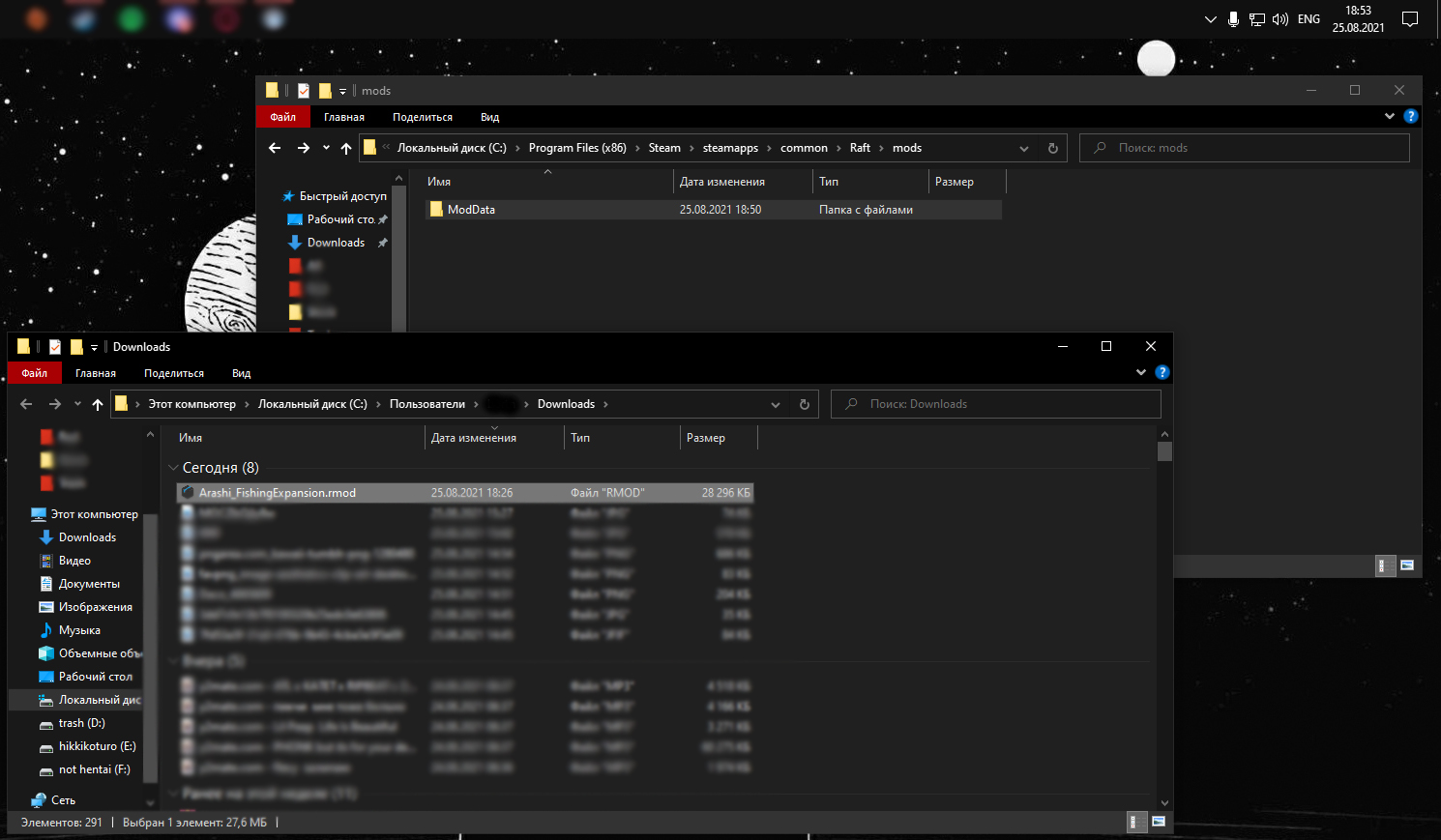Open the Файл tab in mods window

(283, 117)
